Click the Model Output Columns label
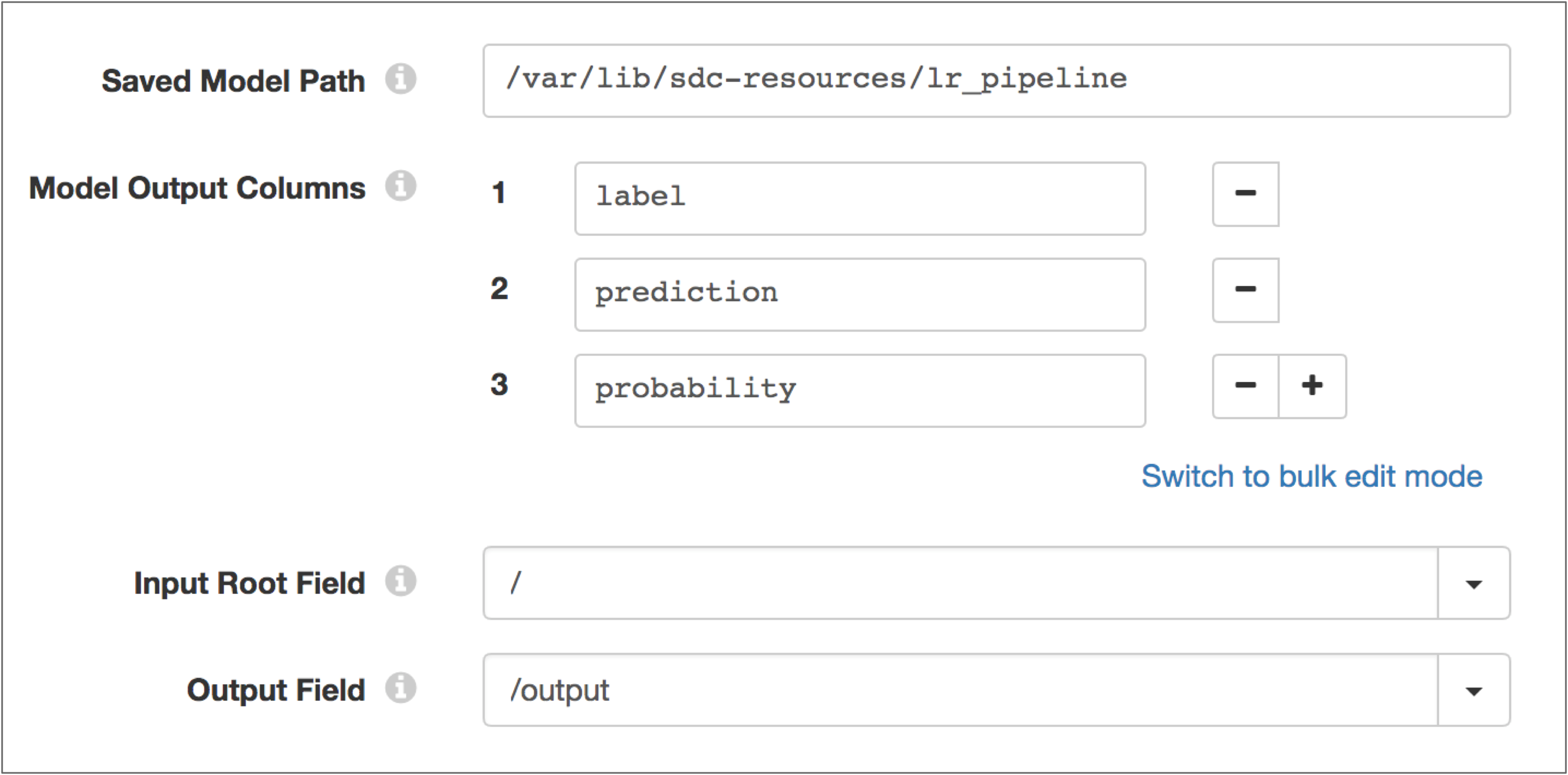 pos(197,188)
